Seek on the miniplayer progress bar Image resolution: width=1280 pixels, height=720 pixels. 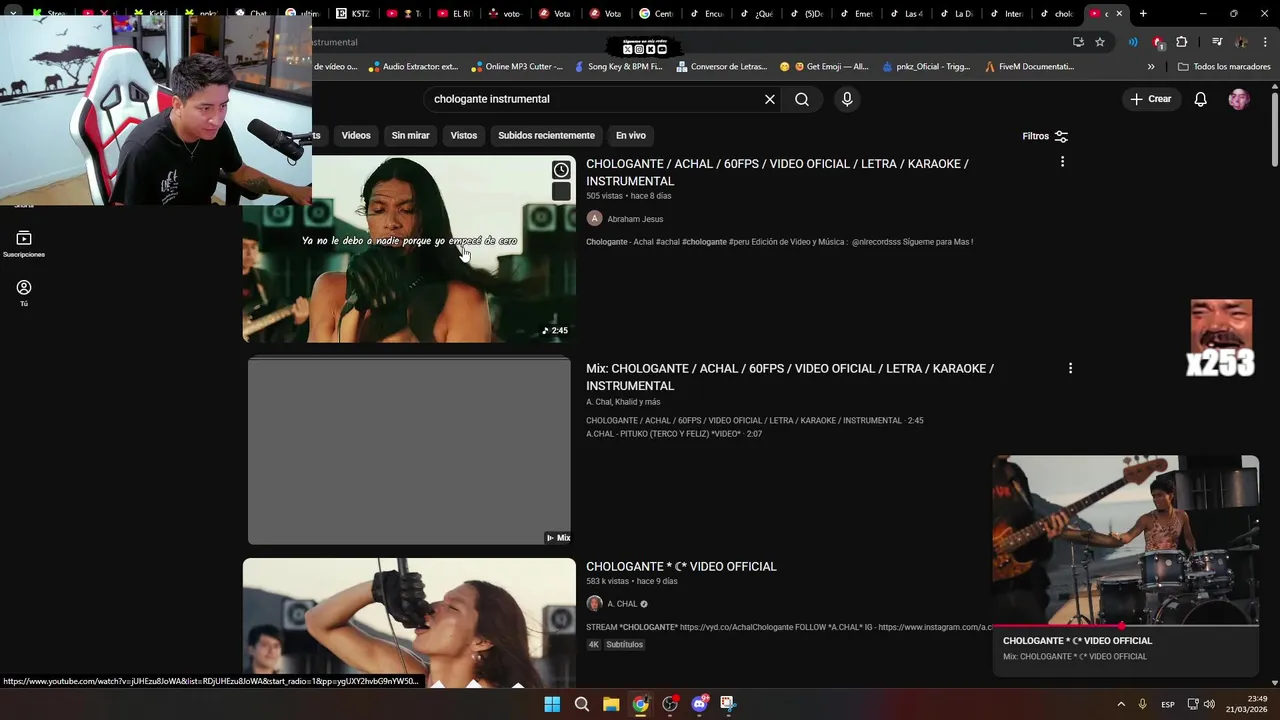coord(1125,626)
